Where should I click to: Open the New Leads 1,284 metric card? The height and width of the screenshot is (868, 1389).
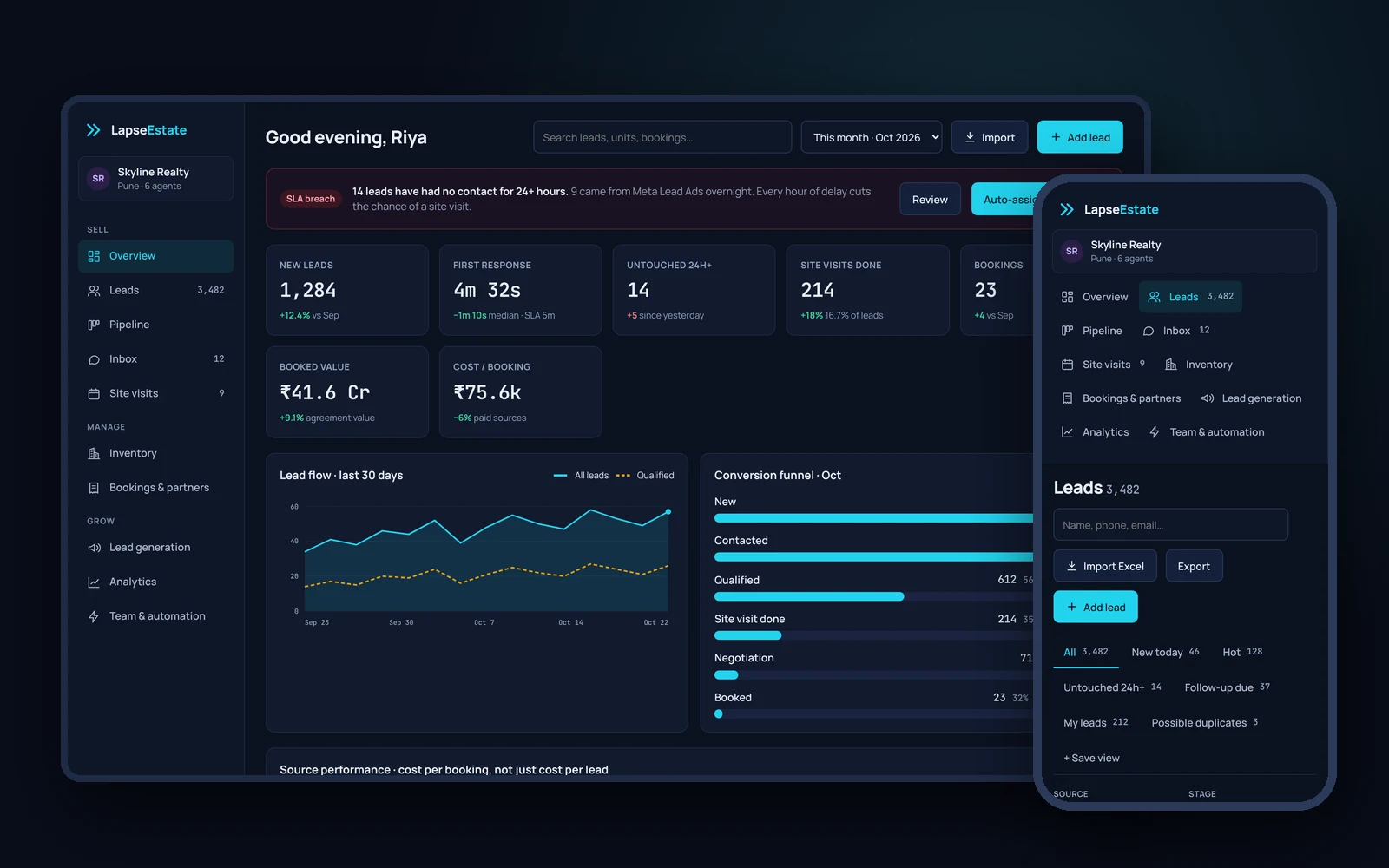(x=347, y=290)
